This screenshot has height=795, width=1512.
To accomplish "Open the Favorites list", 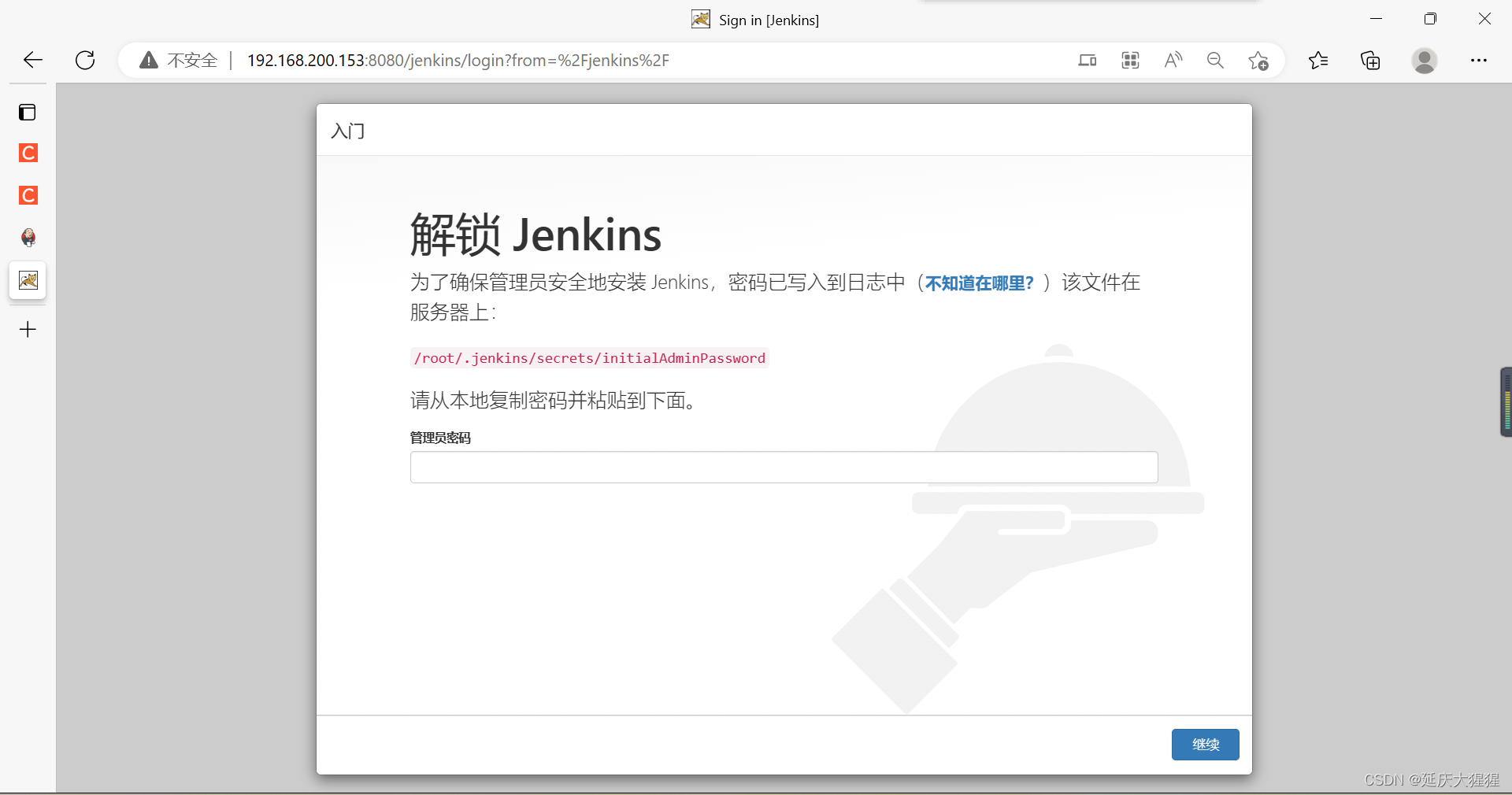I will (1318, 61).
